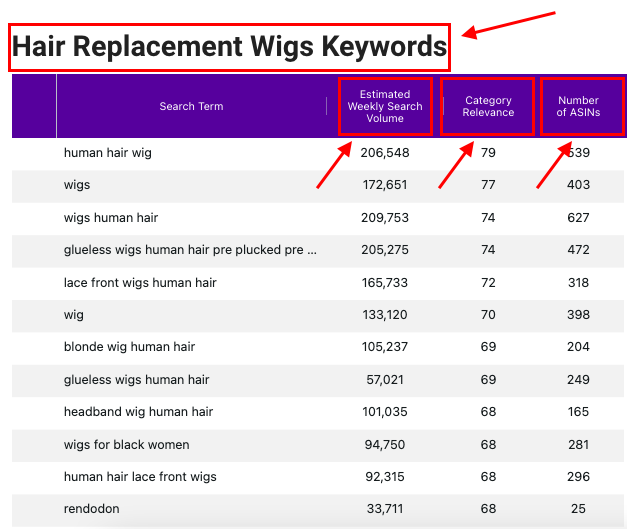
Task: Click the Category Relevance column header
Action: coord(488,106)
